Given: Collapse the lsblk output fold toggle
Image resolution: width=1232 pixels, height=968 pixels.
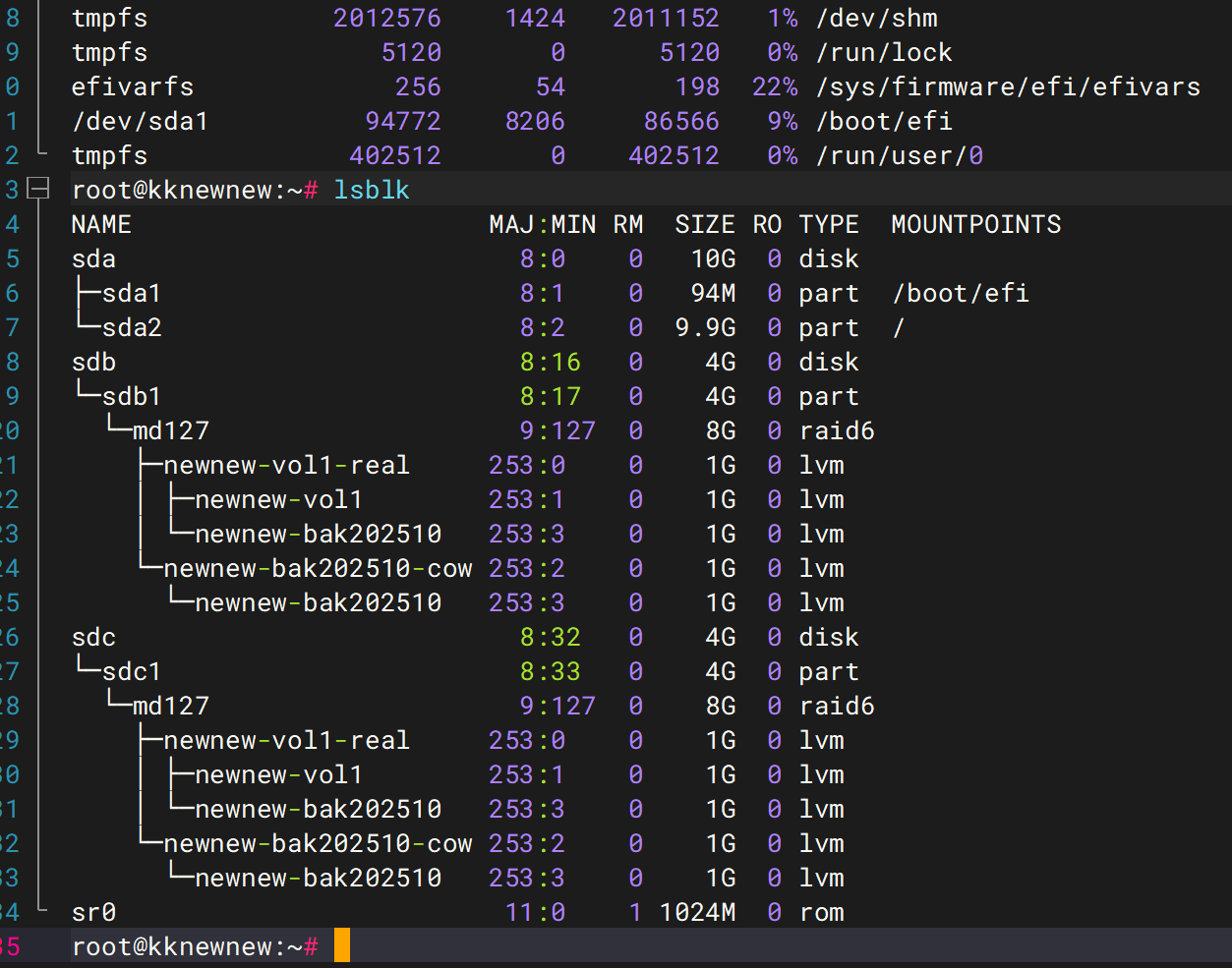Looking at the screenshot, I should click(37, 189).
